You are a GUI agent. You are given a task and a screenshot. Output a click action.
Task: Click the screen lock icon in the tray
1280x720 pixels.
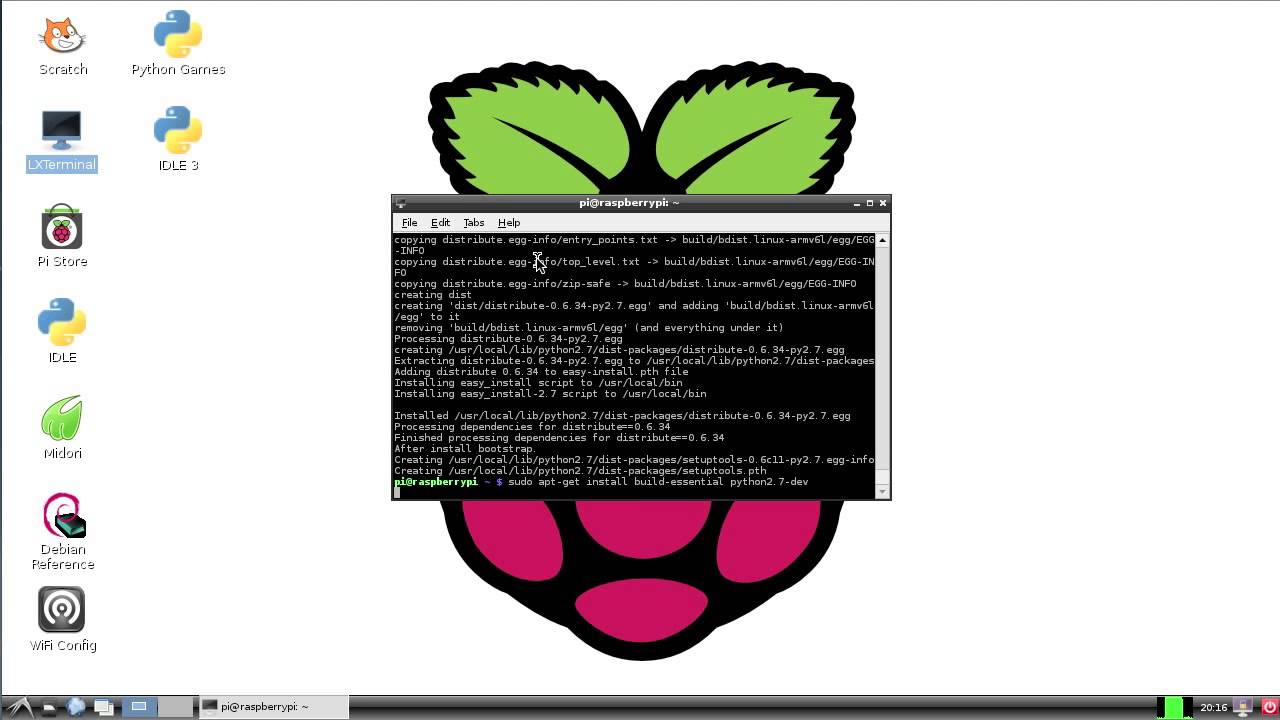tap(1244, 707)
